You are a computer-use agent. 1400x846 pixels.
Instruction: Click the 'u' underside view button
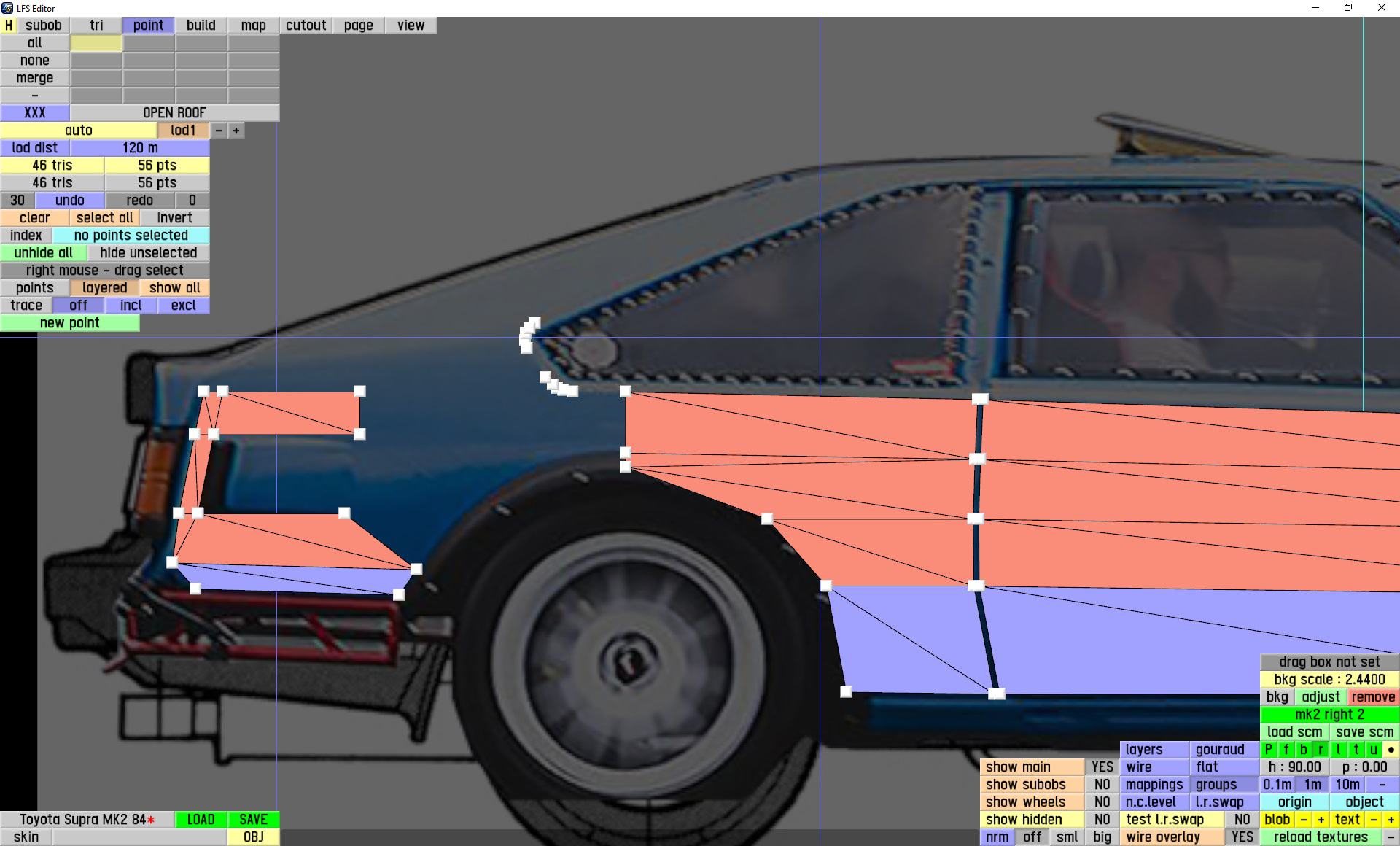[x=1373, y=749]
